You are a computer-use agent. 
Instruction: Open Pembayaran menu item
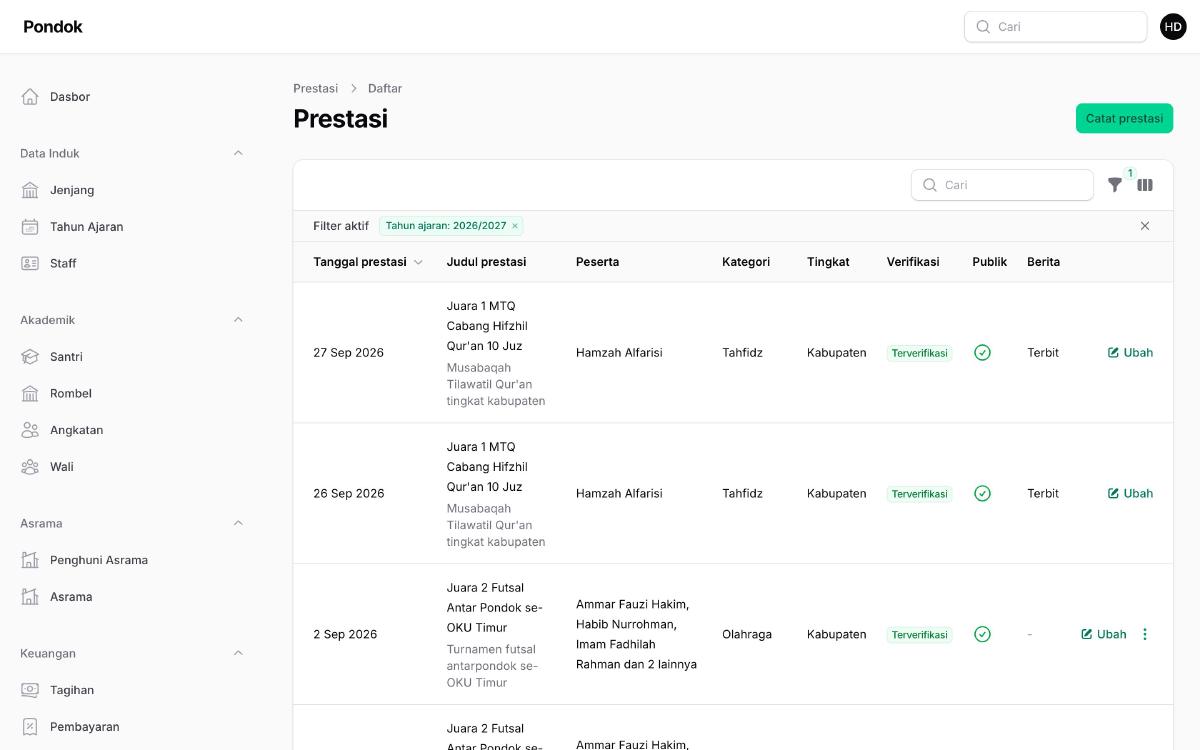[x=132, y=727]
